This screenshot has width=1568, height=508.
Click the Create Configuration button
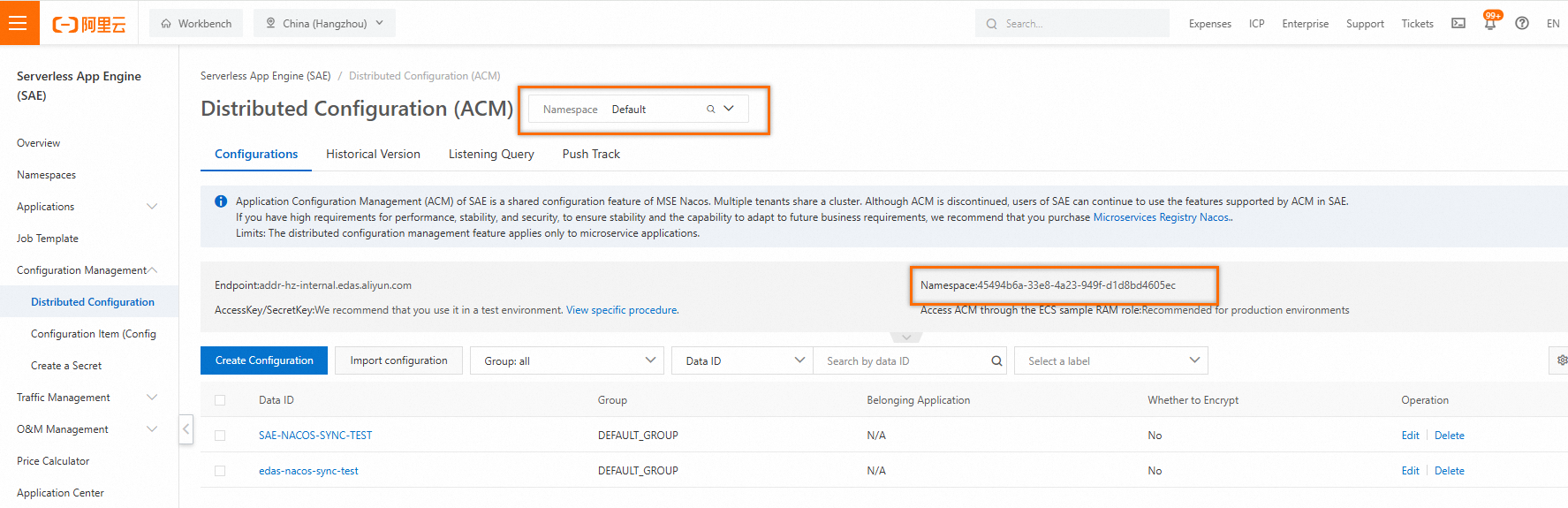pos(264,360)
